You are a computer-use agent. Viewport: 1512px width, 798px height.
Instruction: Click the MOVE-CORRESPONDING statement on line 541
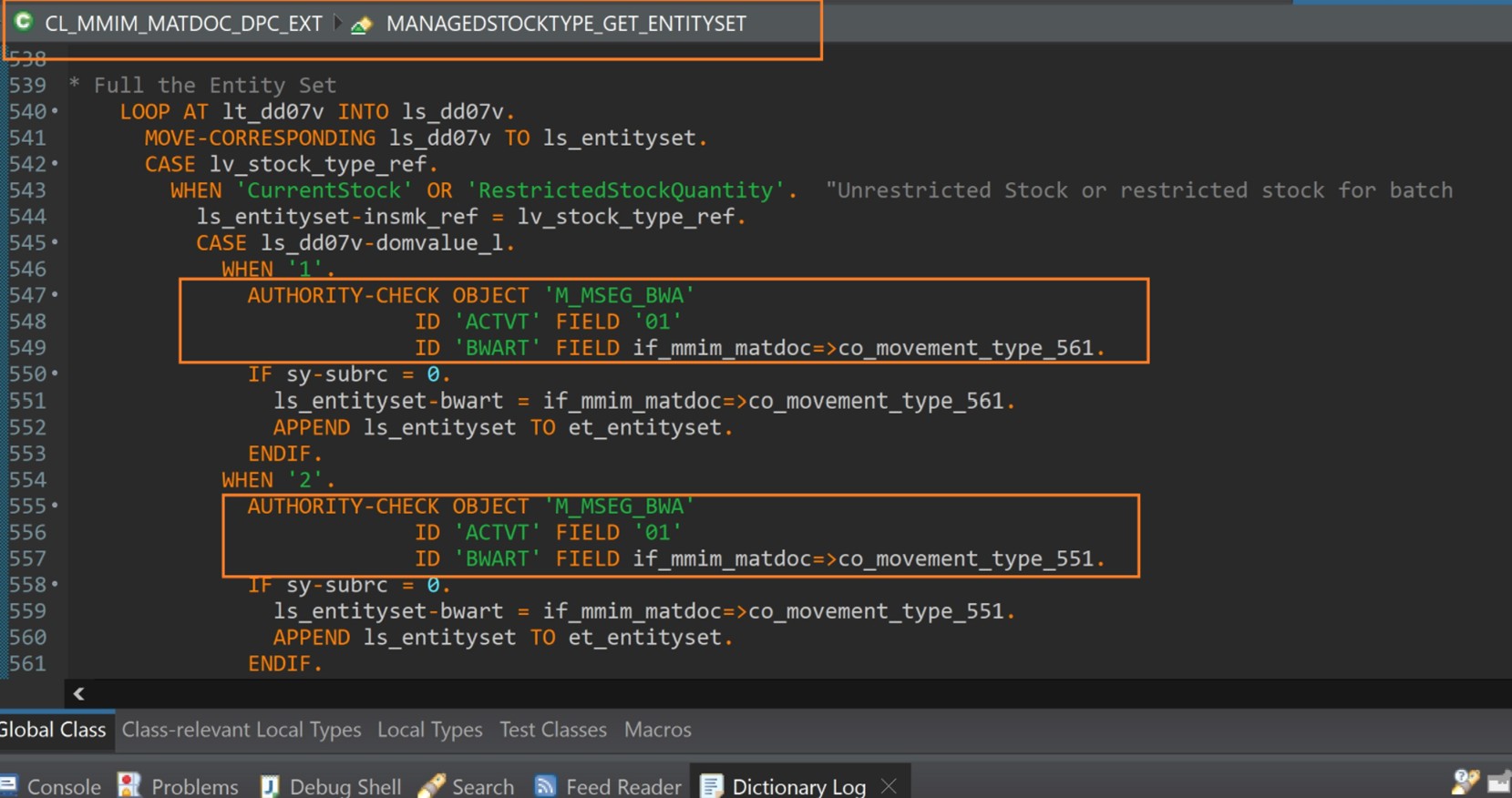tap(426, 138)
